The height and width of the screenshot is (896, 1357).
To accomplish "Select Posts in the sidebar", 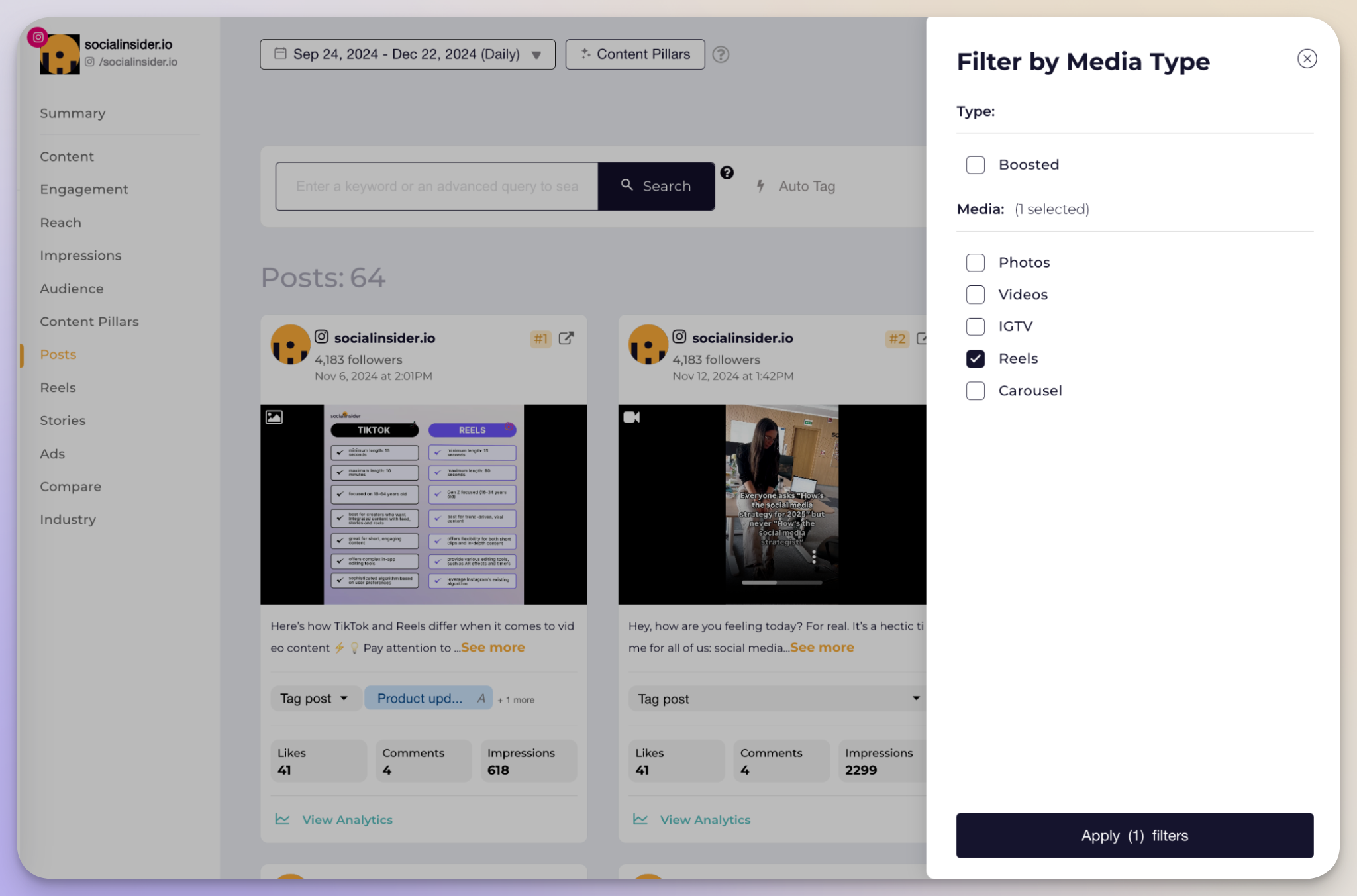I will 58,354.
